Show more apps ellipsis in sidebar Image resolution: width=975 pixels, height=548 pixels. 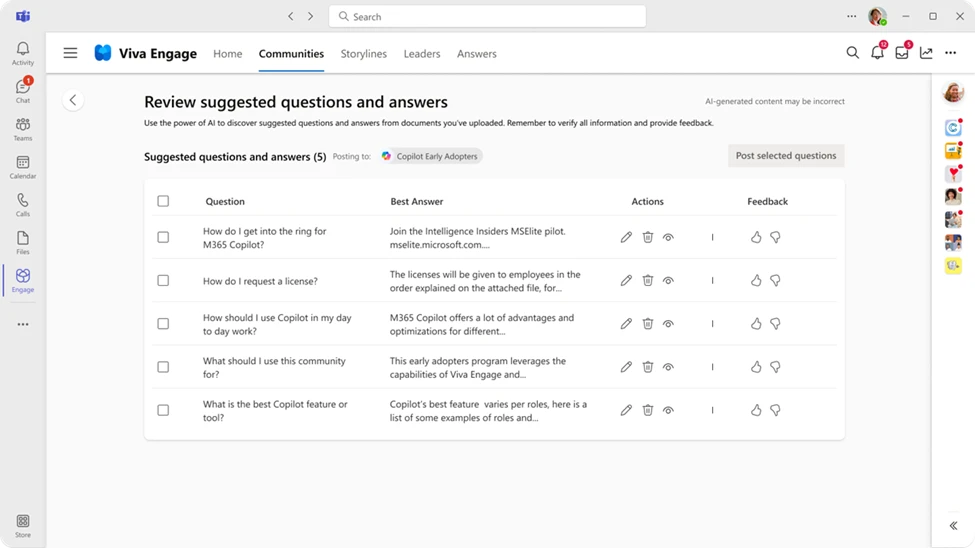[23, 324]
